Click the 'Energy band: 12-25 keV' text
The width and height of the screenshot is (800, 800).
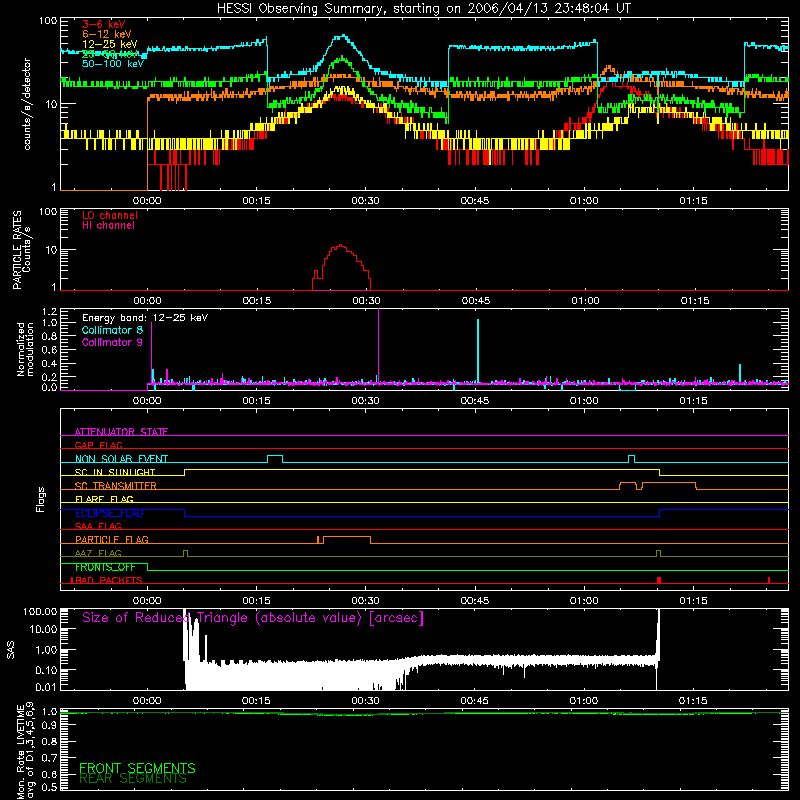point(145,318)
